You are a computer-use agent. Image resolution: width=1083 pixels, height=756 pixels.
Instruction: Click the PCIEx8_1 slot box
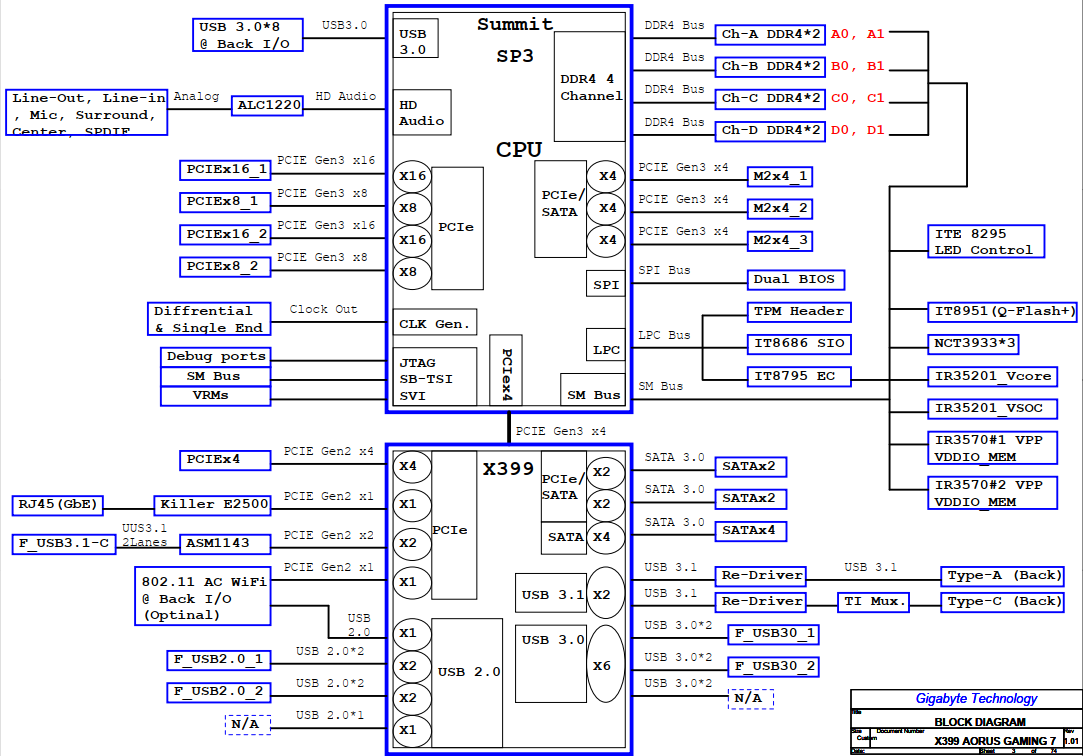click(x=224, y=202)
